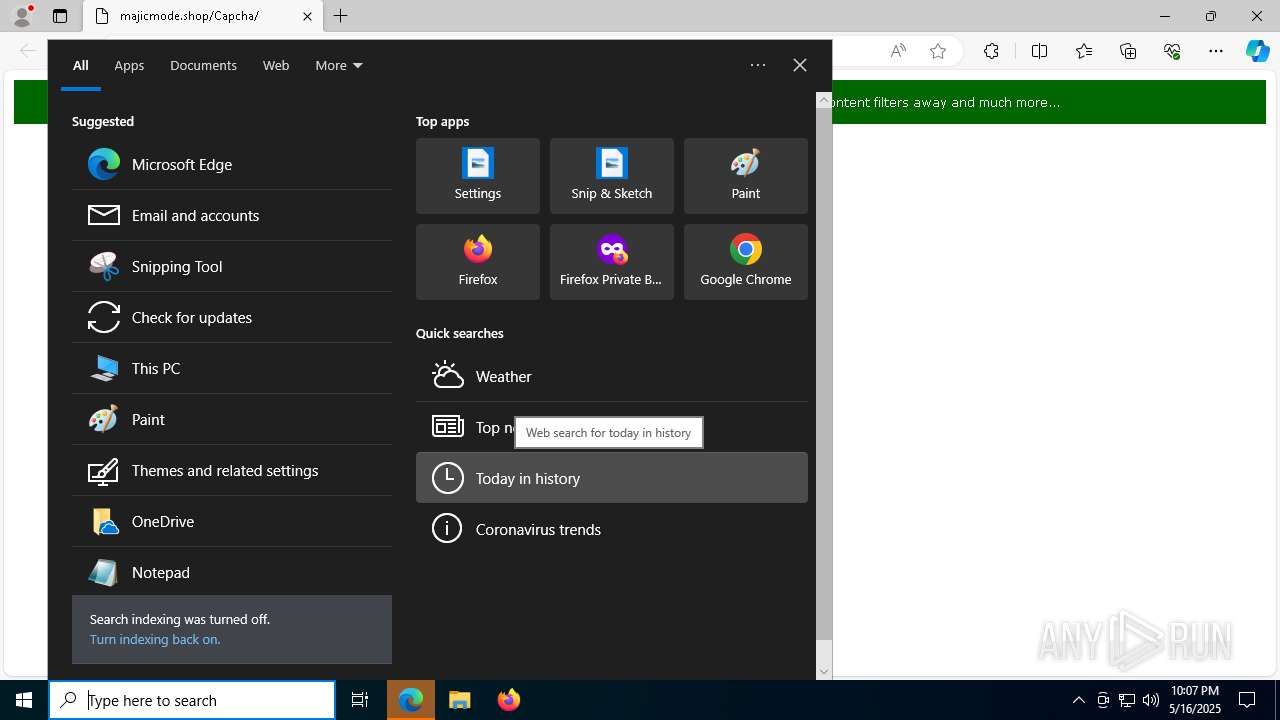The height and width of the screenshot is (720, 1280).
Task: Open Edge Favorites list
Action: tap(1084, 51)
